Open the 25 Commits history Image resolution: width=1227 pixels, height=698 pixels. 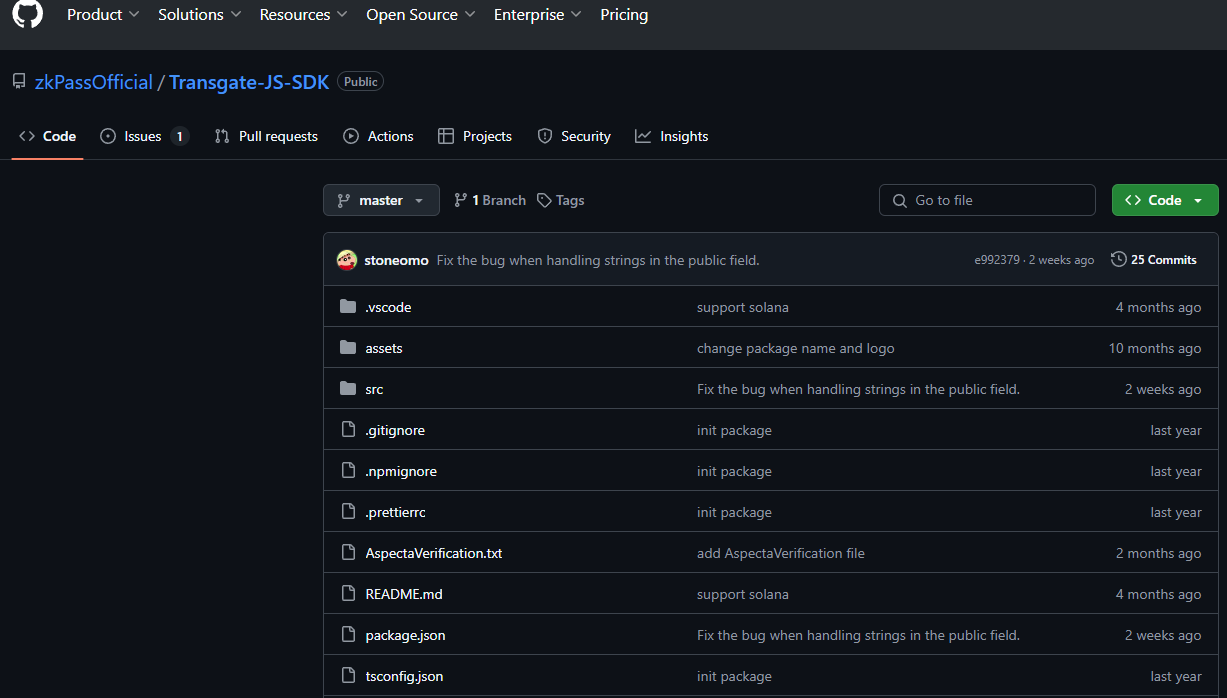[x=1153, y=260]
